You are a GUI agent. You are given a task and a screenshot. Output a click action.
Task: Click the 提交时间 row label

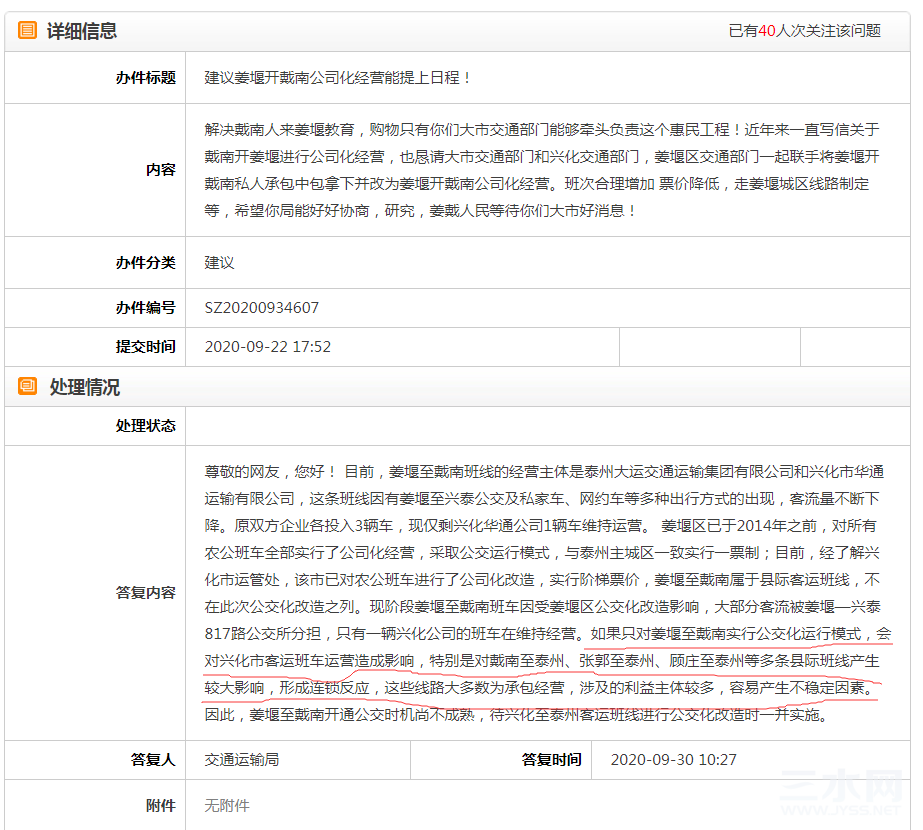[145, 347]
